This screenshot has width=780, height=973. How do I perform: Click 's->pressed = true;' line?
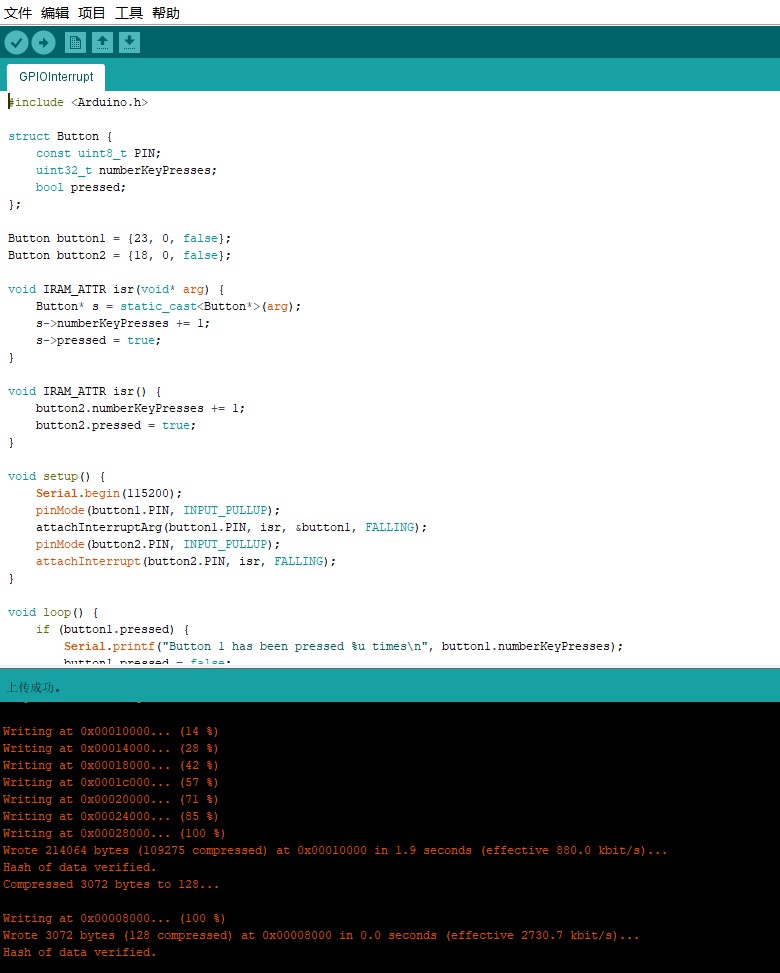98,340
